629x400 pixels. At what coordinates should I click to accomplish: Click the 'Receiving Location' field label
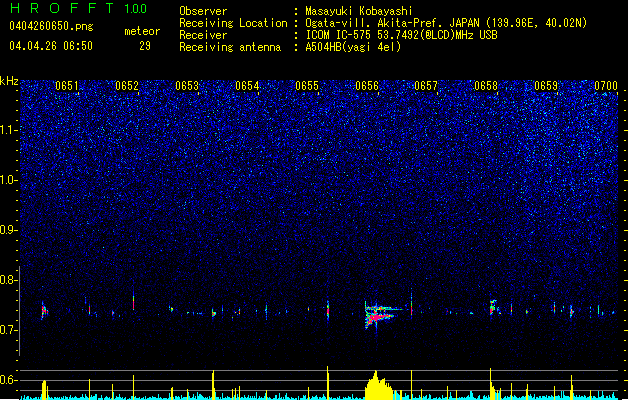tap(233, 23)
